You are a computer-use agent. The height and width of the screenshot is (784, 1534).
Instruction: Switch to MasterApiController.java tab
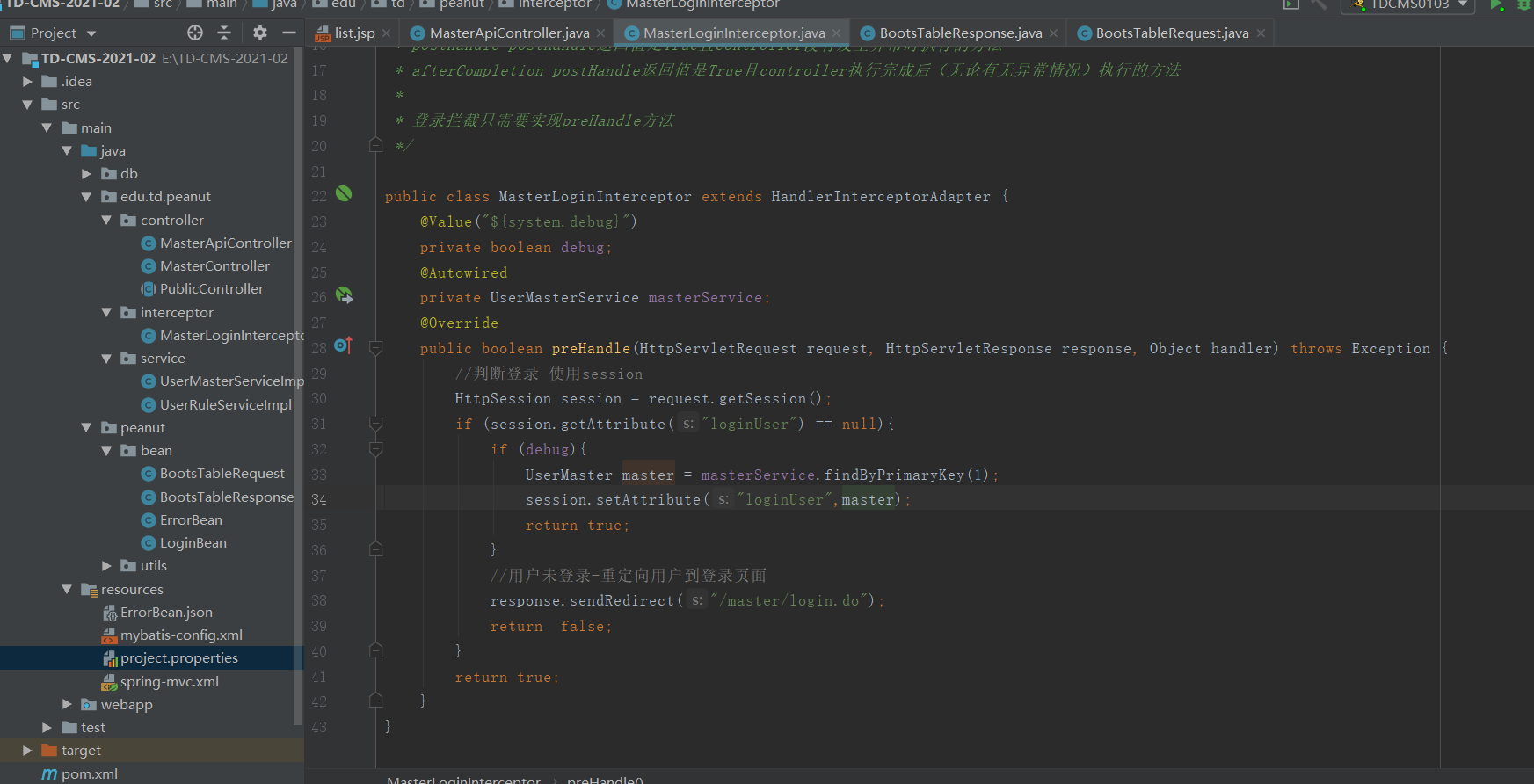[x=509, y=33]
